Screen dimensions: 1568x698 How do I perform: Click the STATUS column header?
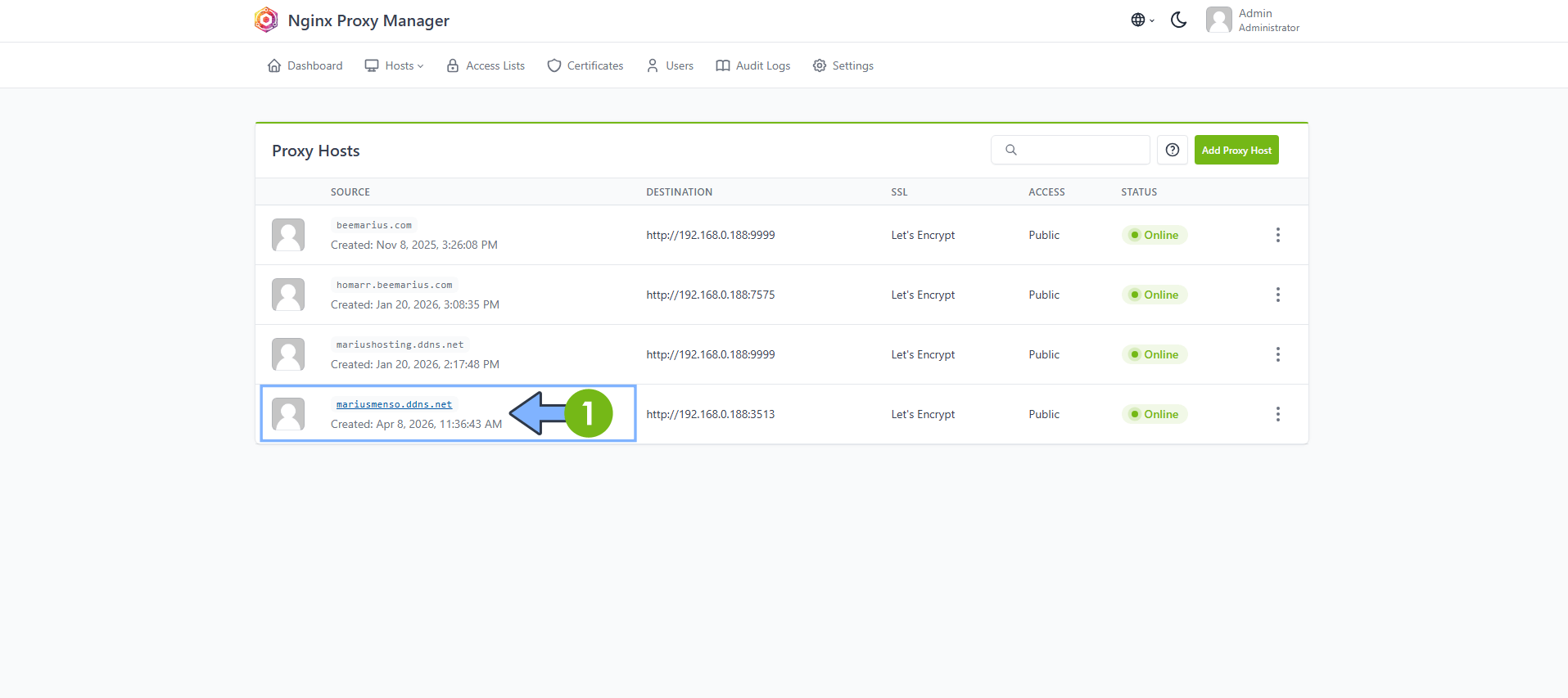pyautogui.click(x=1139, y=192)
